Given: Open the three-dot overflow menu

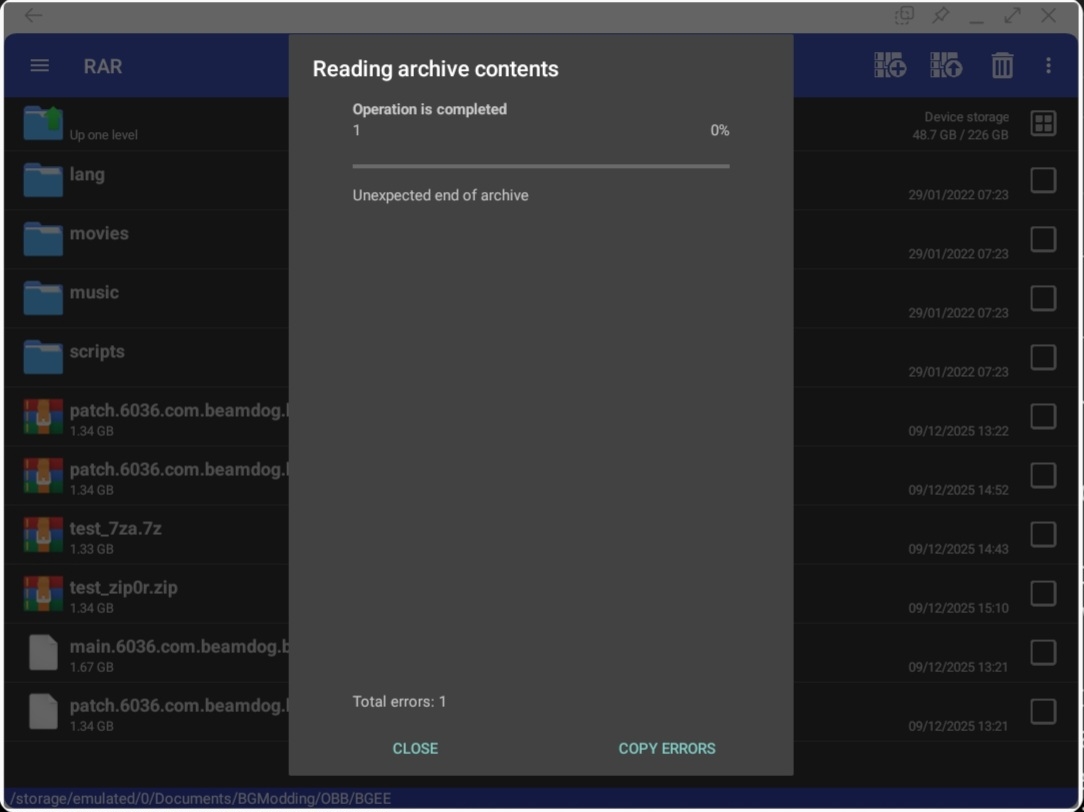Looking at the screenshot, I should click(1048, 66).
